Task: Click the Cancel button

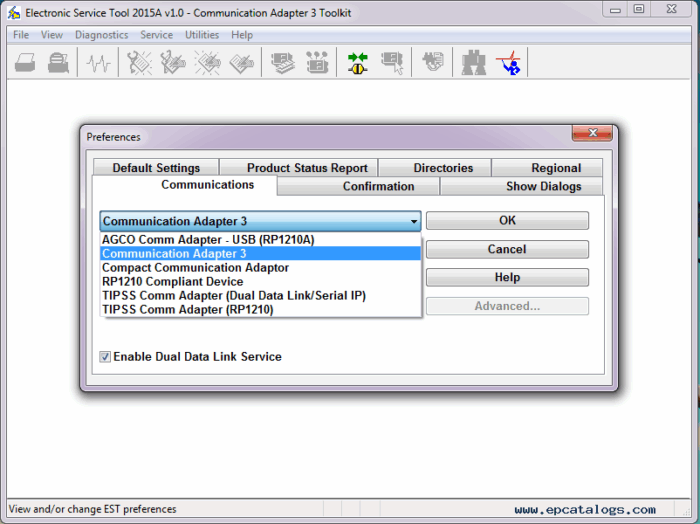Action: pyautogui.click(x=507, y=249)
